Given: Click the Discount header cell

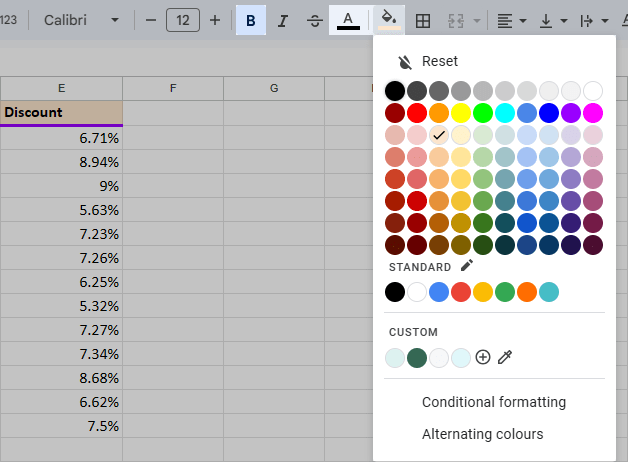Looking at the screenshot, I should 61,112.
